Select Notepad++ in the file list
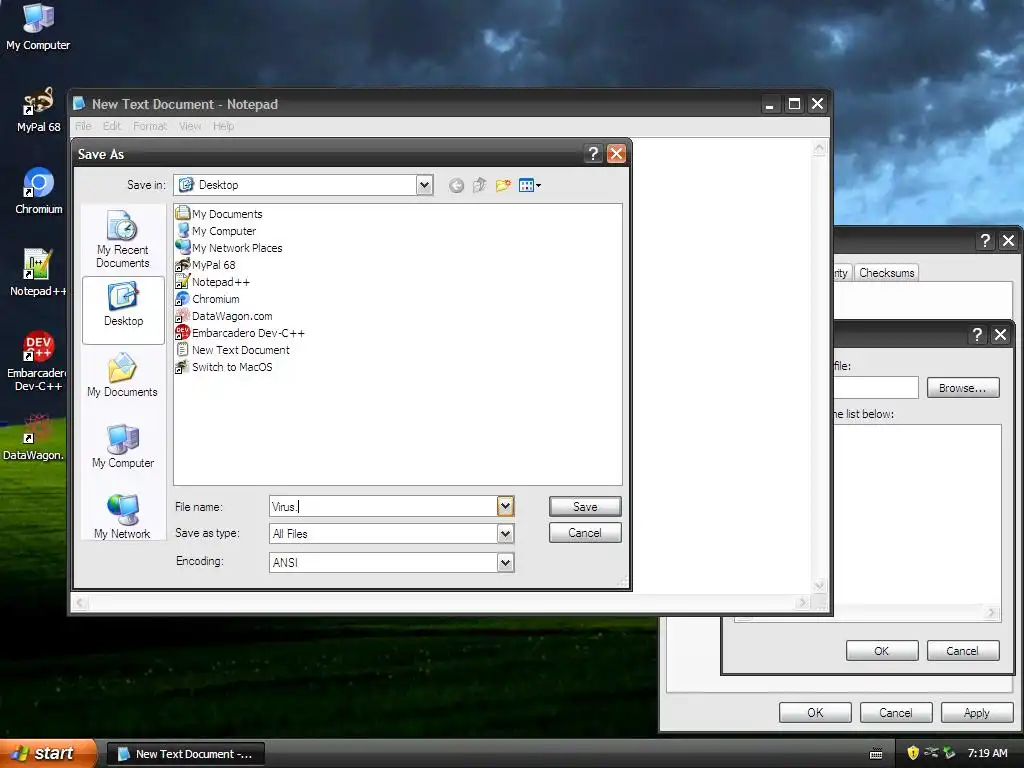 213,281
